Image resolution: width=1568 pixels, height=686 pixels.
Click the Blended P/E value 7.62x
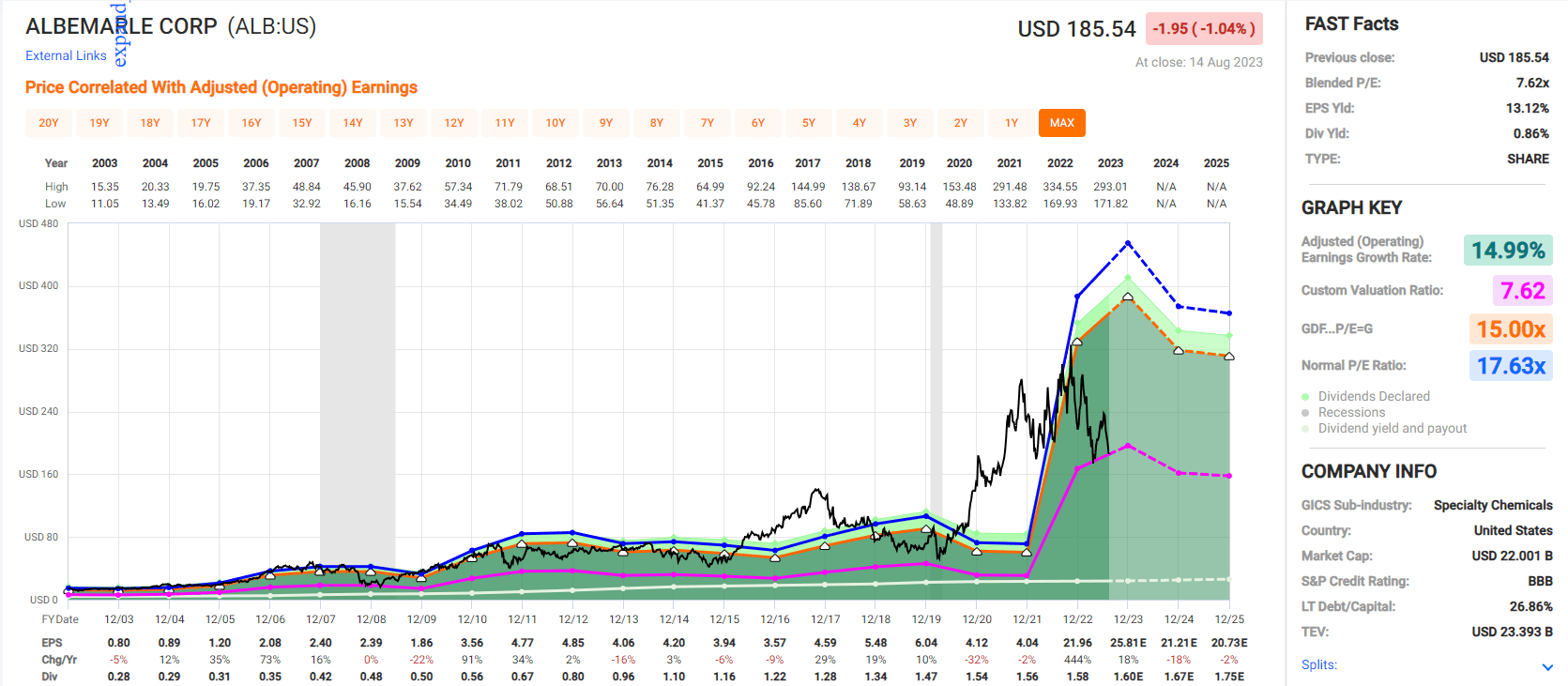[1532, 83]
